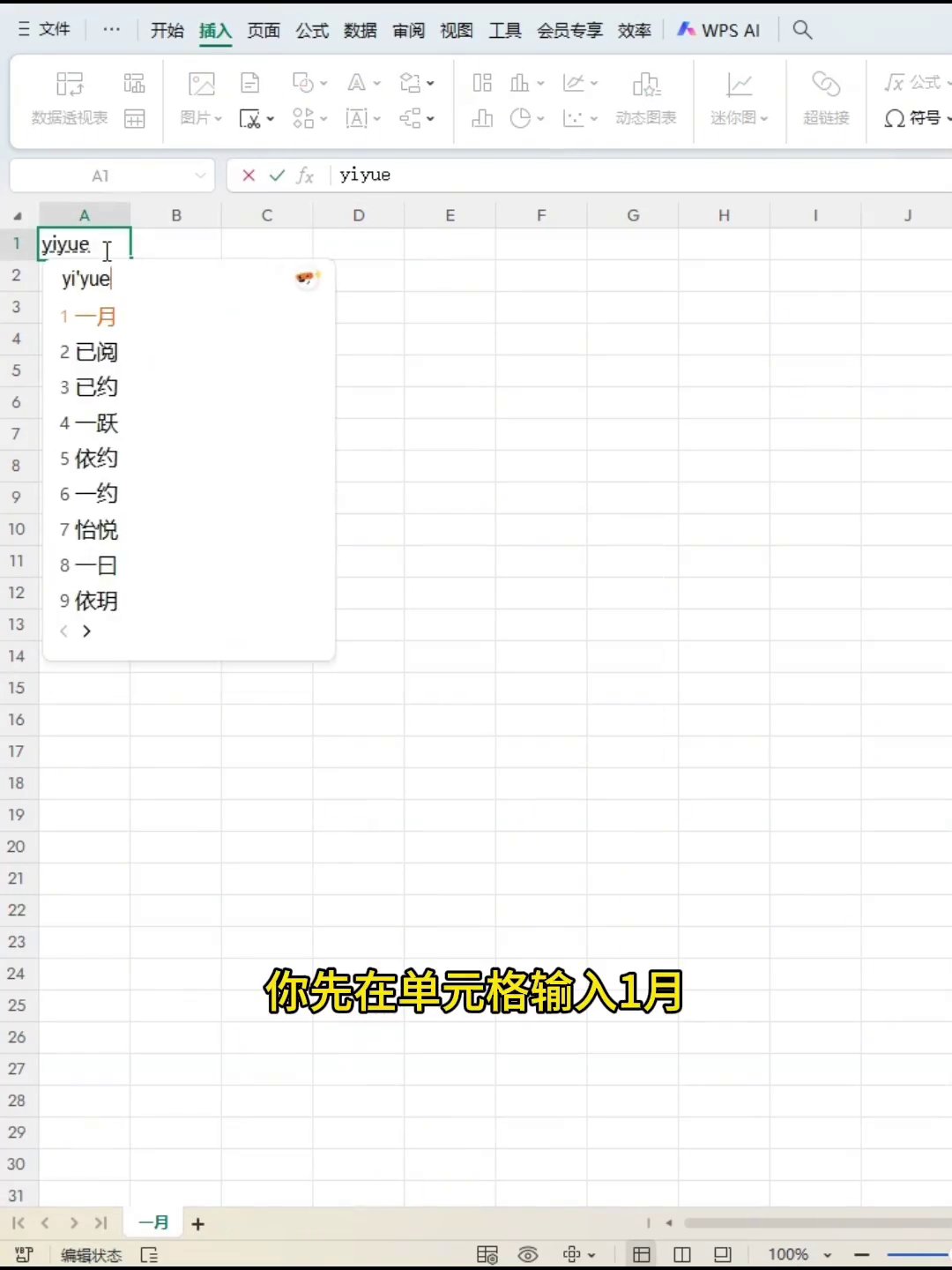The image size is (952, 1270).
Task: Open the 数据透视表 pivot table tool
Action: coord(69,98)
